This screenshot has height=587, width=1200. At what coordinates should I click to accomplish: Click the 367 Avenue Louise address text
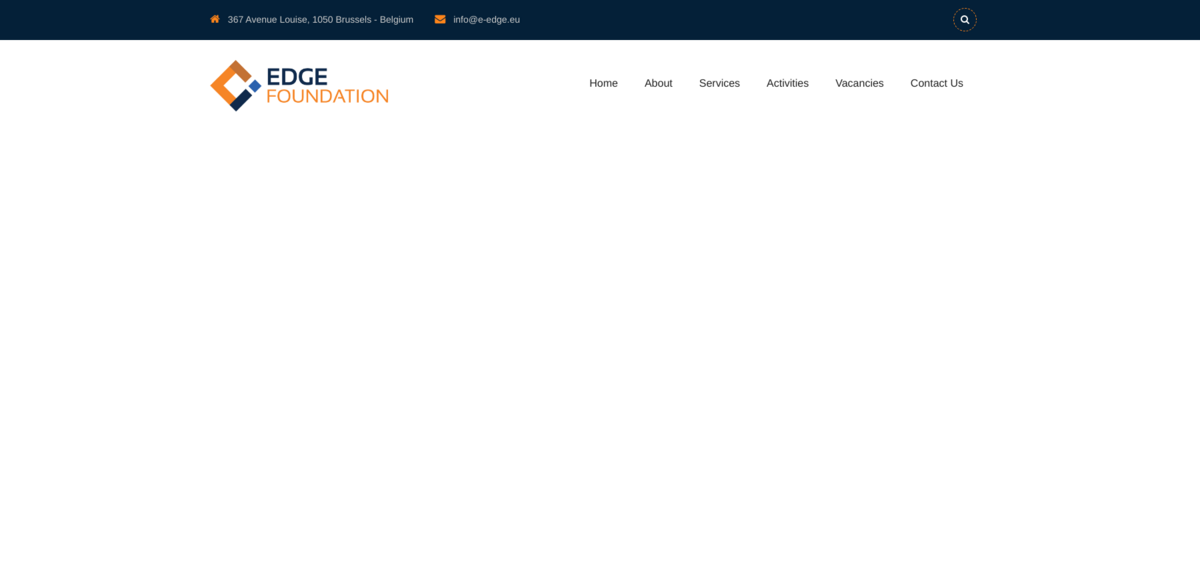[267, 19]
